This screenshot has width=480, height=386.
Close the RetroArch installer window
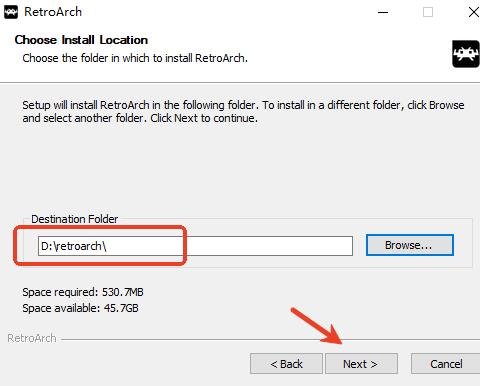[473, 12]
